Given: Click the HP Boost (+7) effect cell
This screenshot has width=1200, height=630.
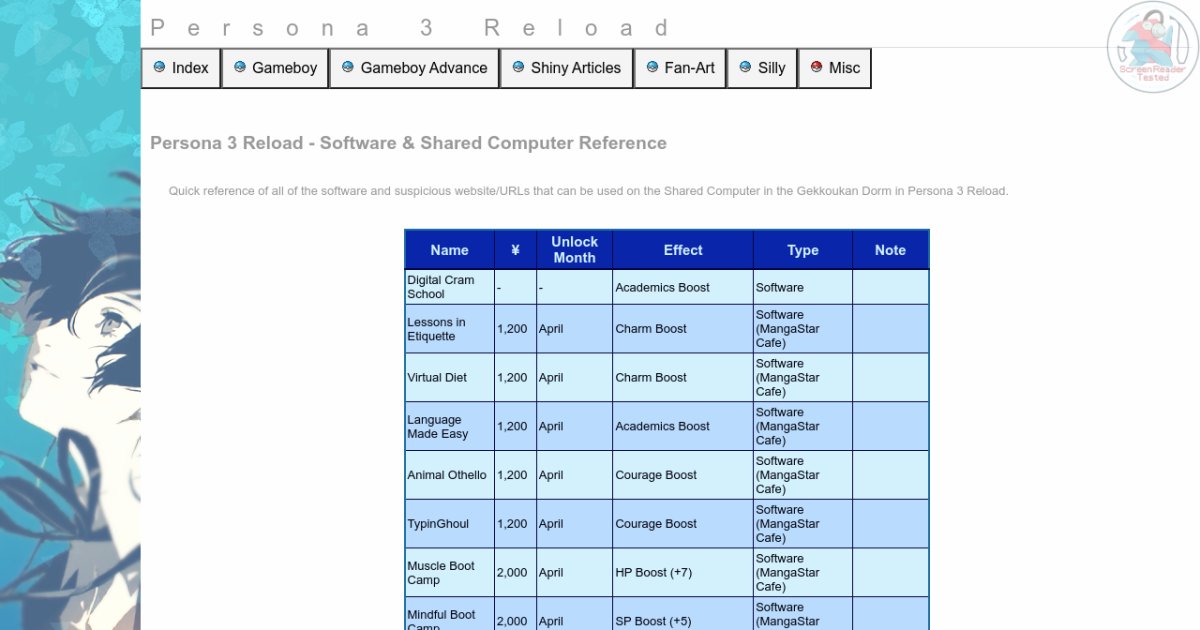Looking at the screenshot, I should (x=683, y=573).
